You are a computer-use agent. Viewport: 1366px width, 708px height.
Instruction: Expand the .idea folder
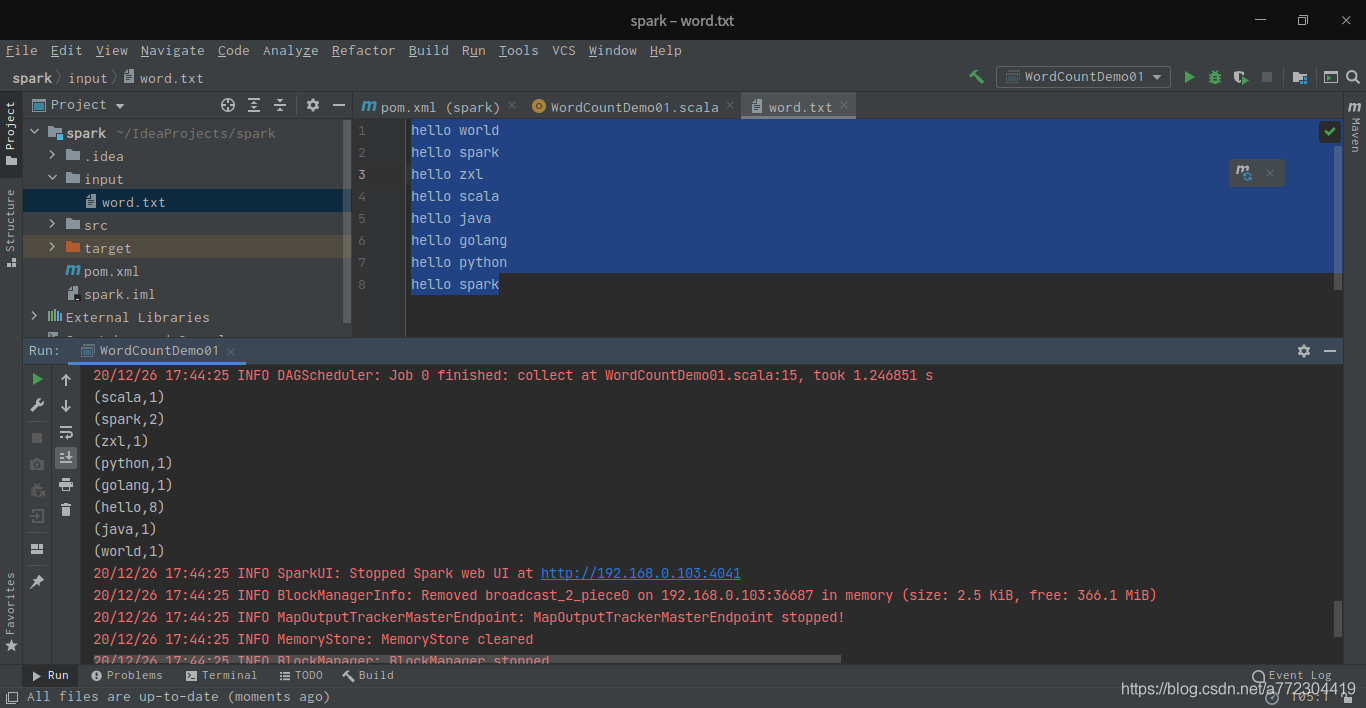pyautogui.click(x=52, y=156)
